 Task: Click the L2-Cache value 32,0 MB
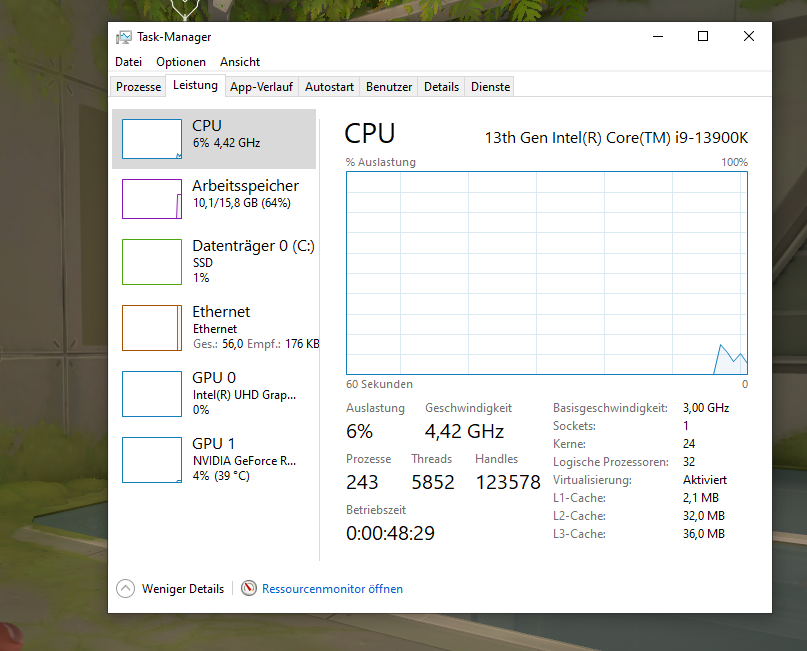[x=704, y=516]
